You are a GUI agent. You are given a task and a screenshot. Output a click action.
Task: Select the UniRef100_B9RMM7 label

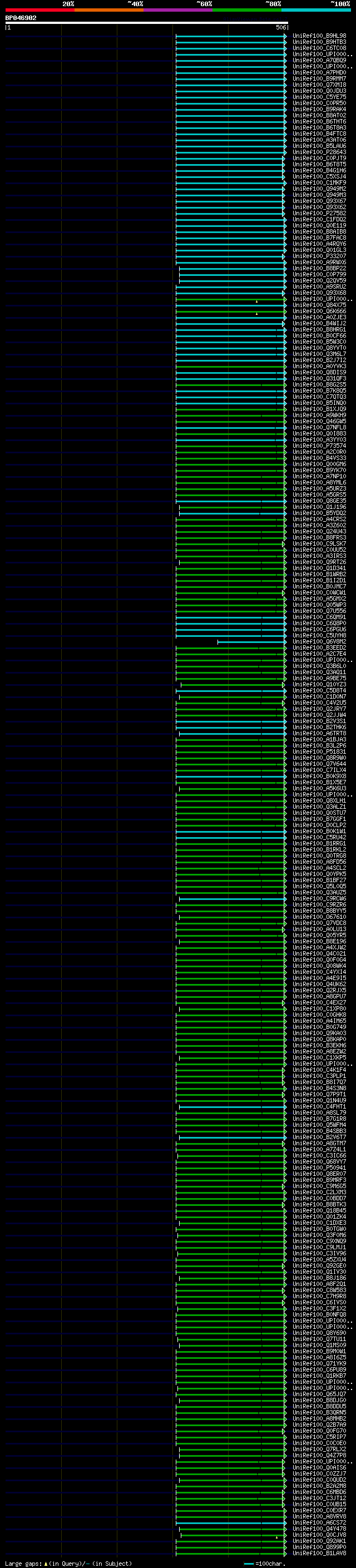319,78
